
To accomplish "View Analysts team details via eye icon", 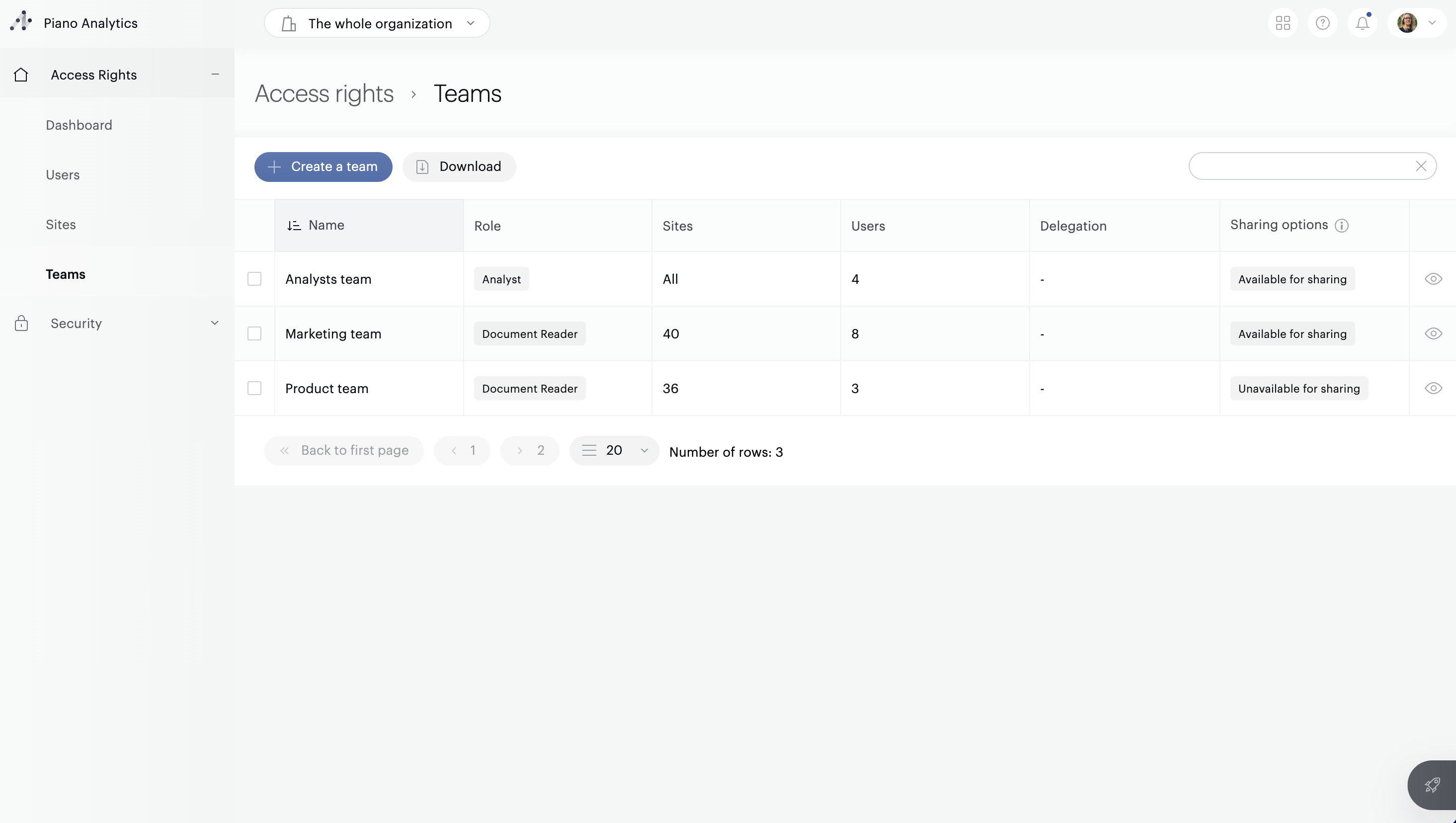I will tap(1433, 279).
